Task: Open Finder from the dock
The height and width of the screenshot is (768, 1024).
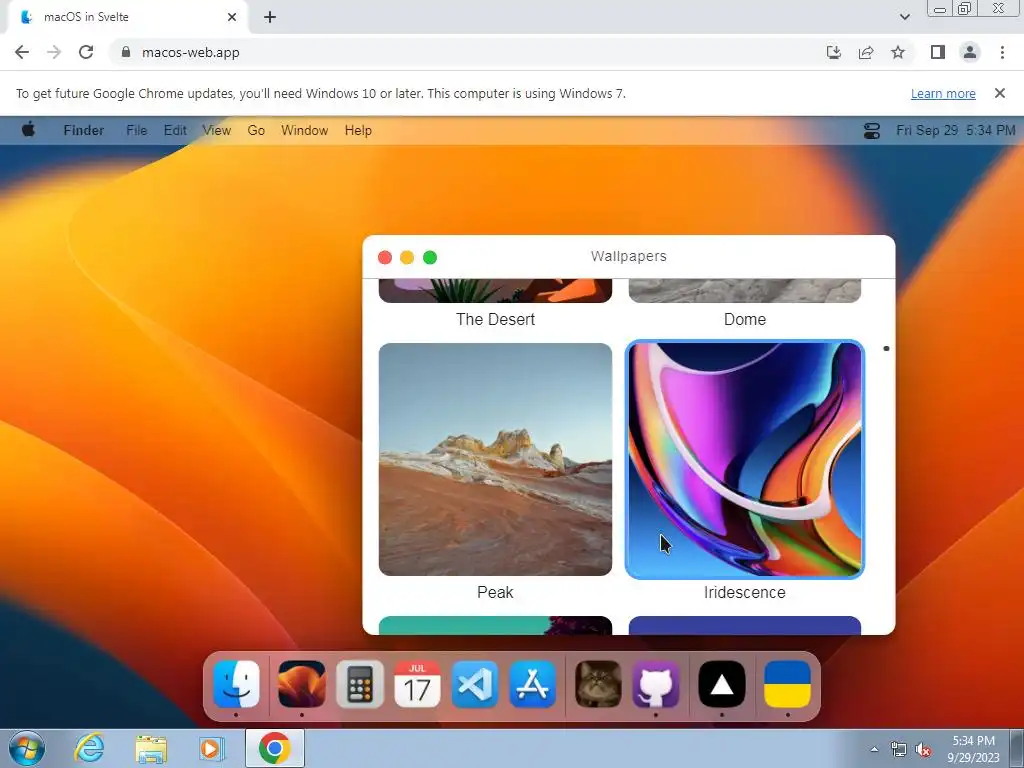Action: click(236, 684)
